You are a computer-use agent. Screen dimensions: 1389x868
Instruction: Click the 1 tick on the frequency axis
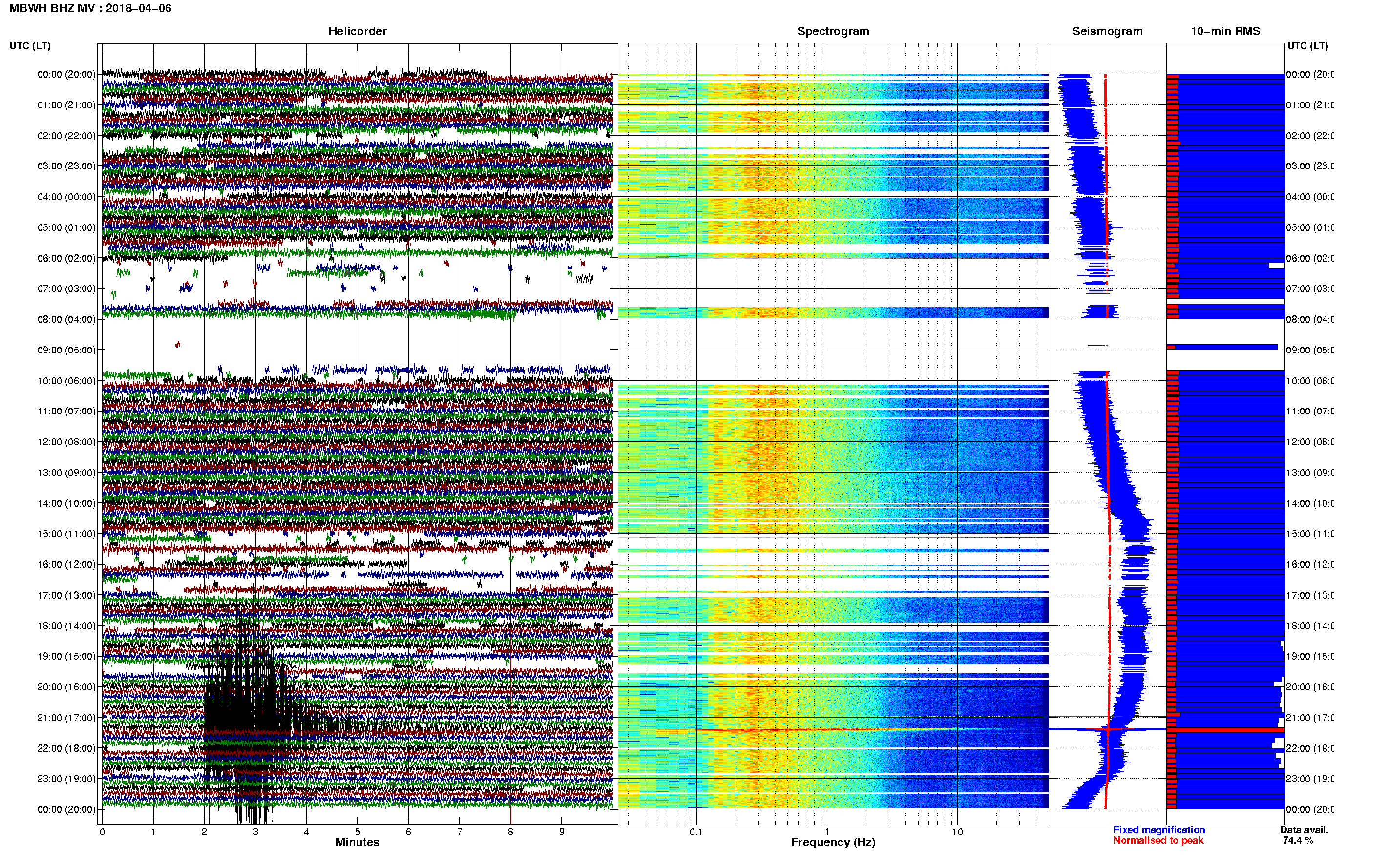coord(827,832)
